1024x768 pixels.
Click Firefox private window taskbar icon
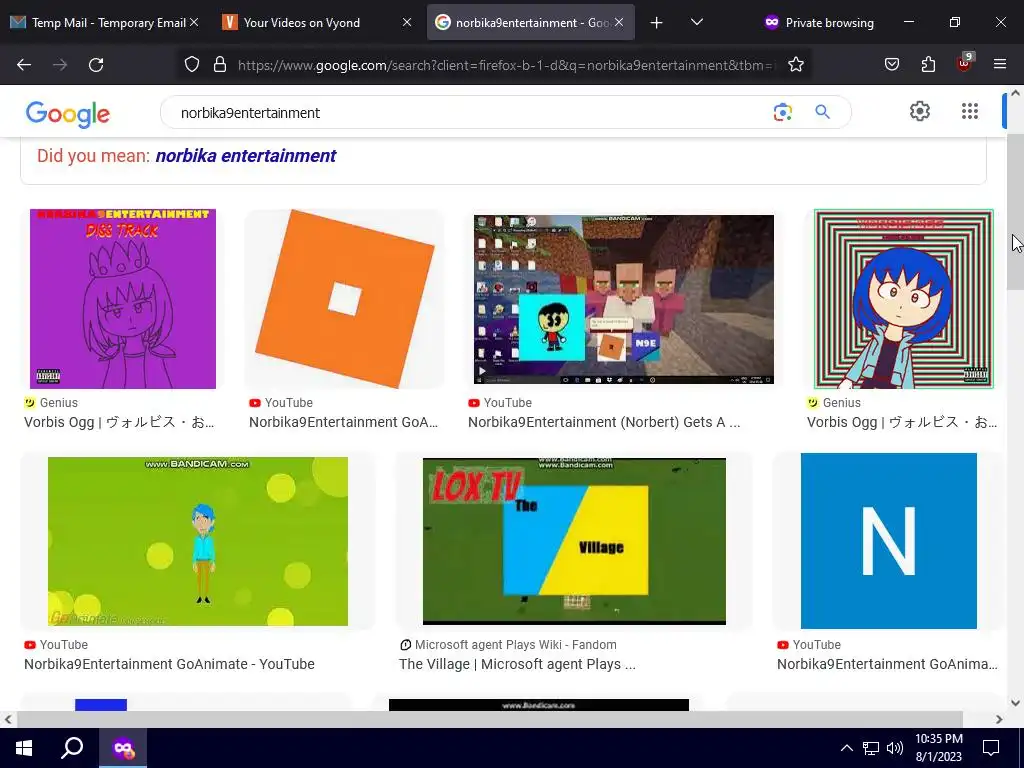pyautogui.click(x=123, y=748)
